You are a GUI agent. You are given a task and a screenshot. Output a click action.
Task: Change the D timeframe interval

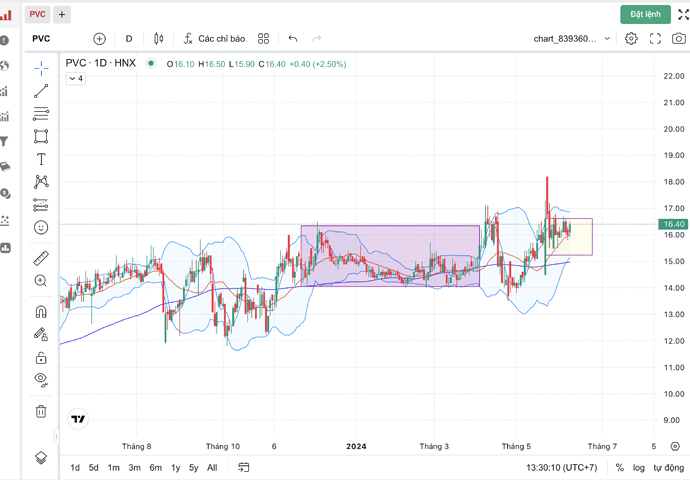(x=129, y=39)
